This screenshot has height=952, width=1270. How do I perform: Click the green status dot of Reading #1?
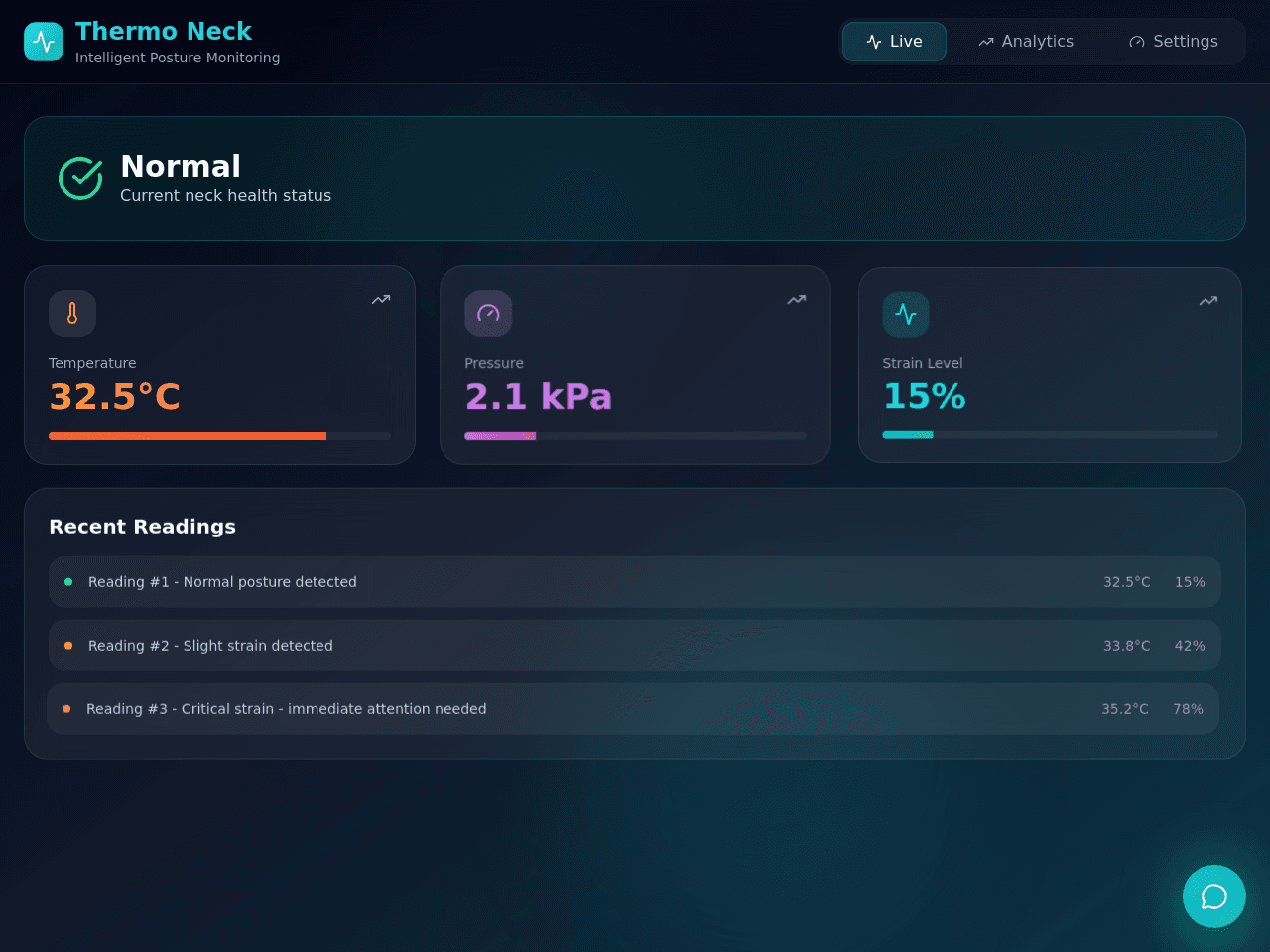(68, 582)
